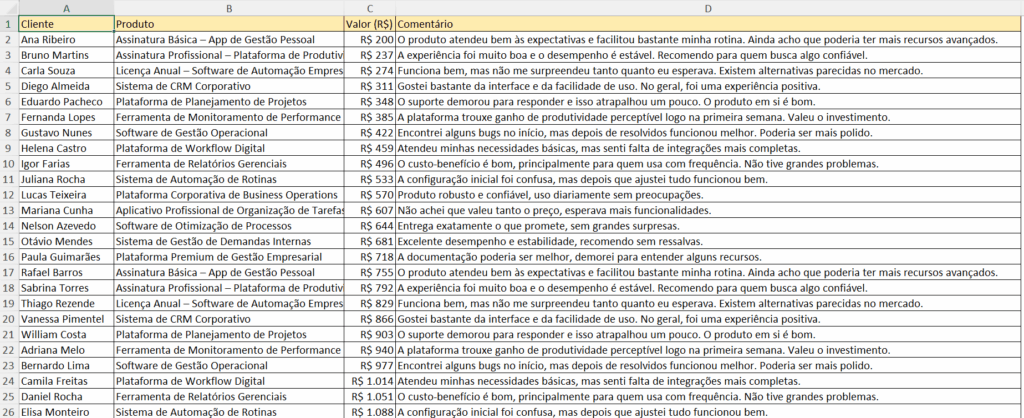Click the value 'R$ 311'
1024x418 pixels.
pyautogui.click(x=370, y=86)
